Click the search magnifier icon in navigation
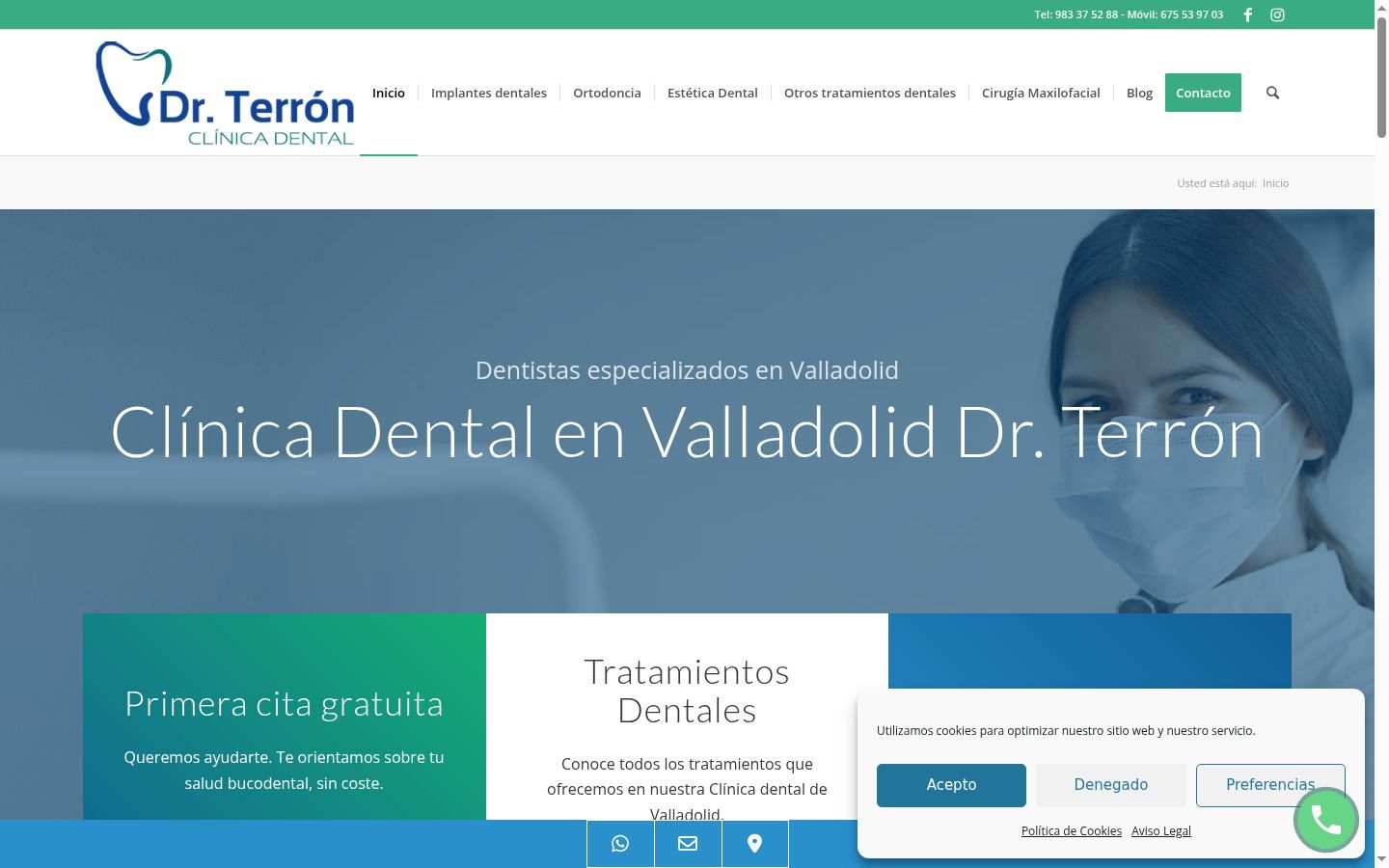The height and width of the screenshot is (868, 1389). tap(1272, 93)
